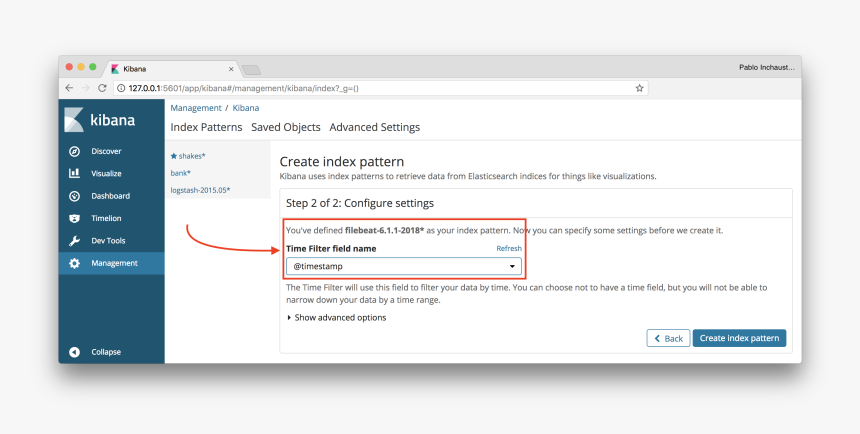The height and width of the screenshot is (434, 860).
Task: Bookmark the page with the star icon
Action: pyautogui.click(x=640, y=88)
